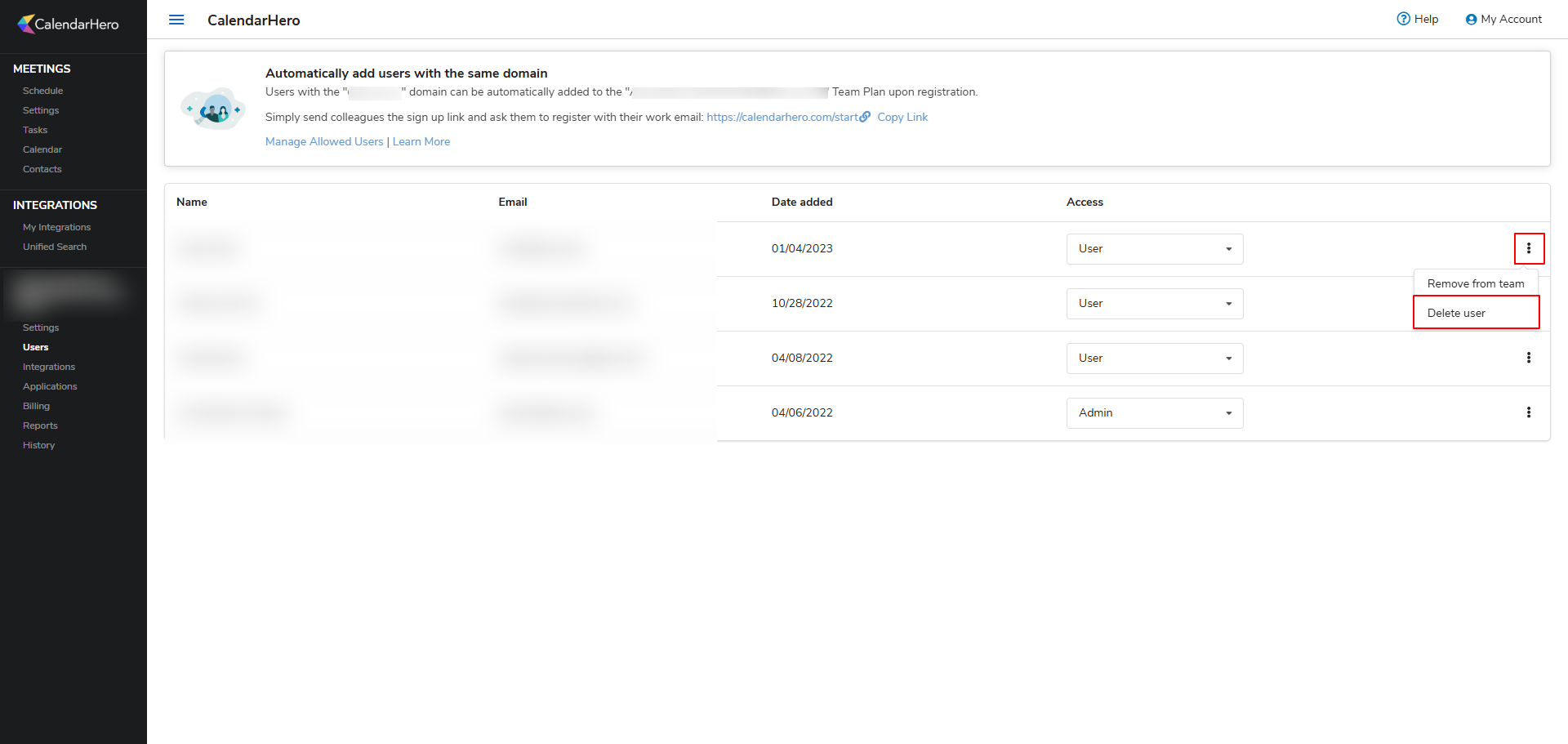Click the team illustration in banner
The width and height of the screenshot is (1568, 744).
213,109
